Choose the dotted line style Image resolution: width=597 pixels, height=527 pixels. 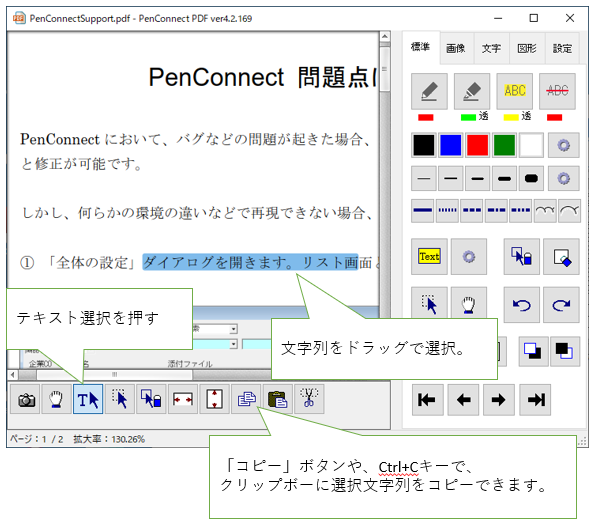tap(447, 211)
